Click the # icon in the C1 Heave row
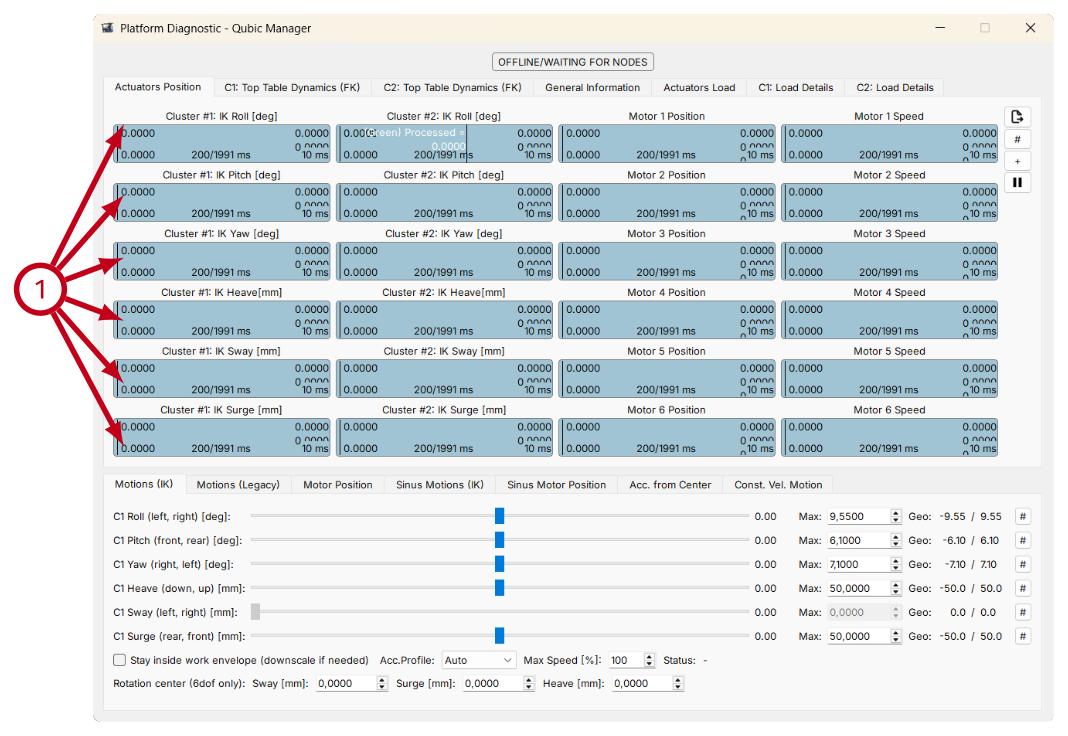Screen dimensions: 1068x736 (1023, 588)
